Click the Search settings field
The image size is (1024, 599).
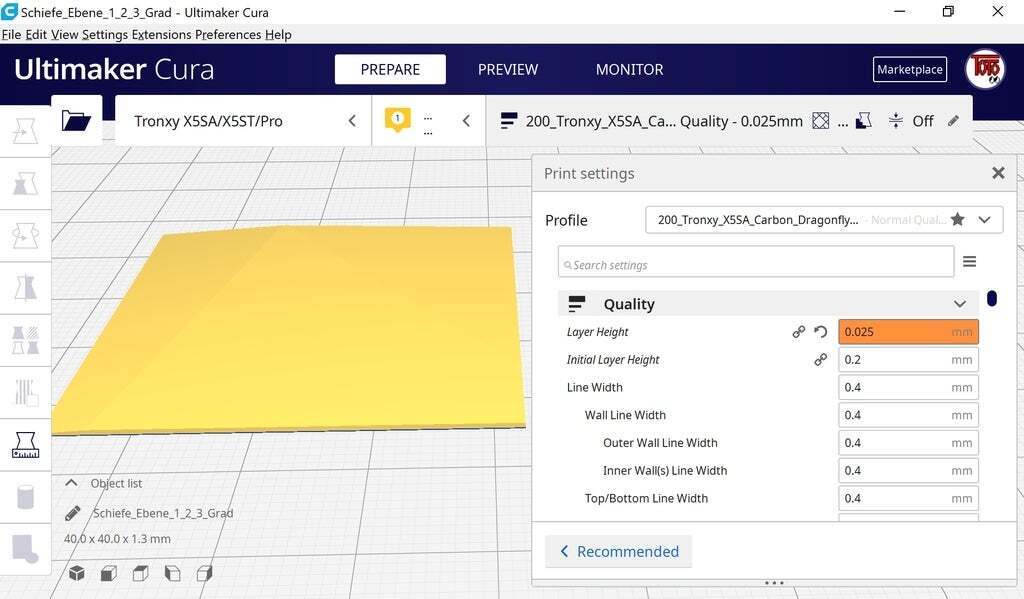[756, 262]
